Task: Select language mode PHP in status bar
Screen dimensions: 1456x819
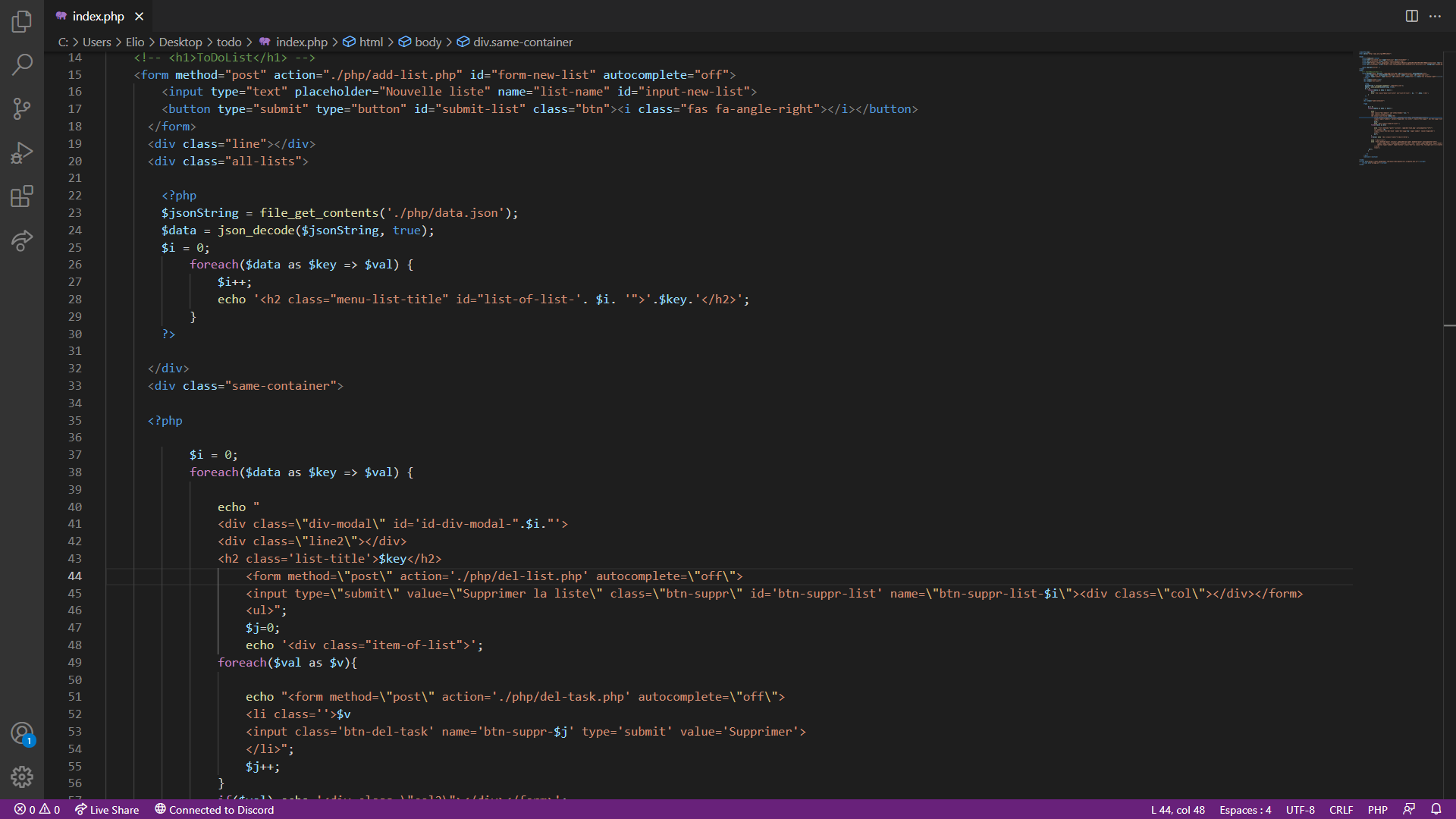Action: 1377,810
